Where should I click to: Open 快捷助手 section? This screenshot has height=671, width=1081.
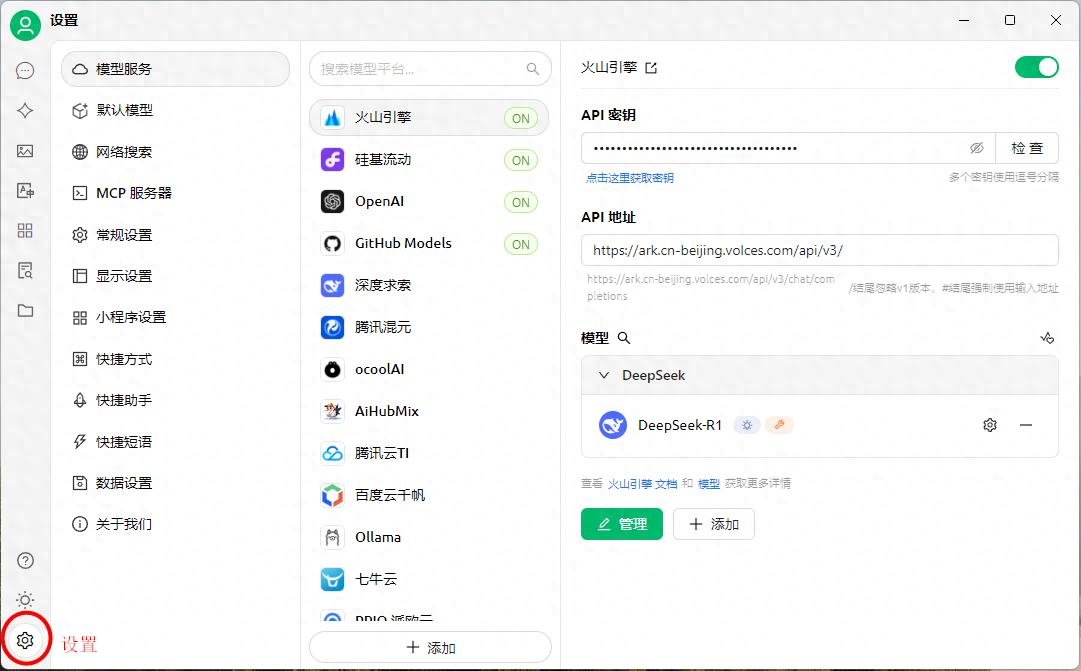[x=175, y=400]
